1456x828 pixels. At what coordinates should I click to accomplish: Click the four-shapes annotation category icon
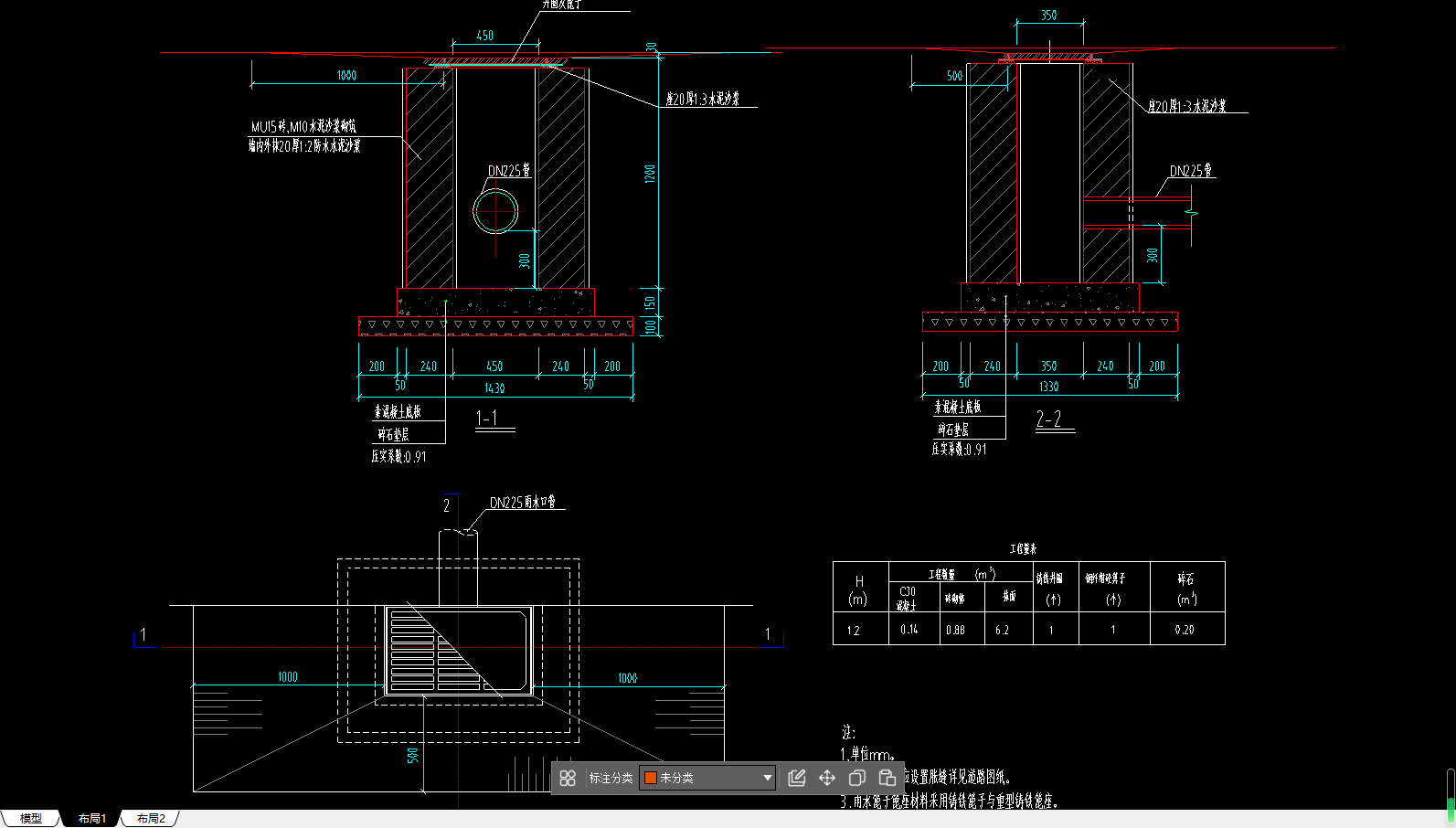pyautogui.click(x=568, y=778)
